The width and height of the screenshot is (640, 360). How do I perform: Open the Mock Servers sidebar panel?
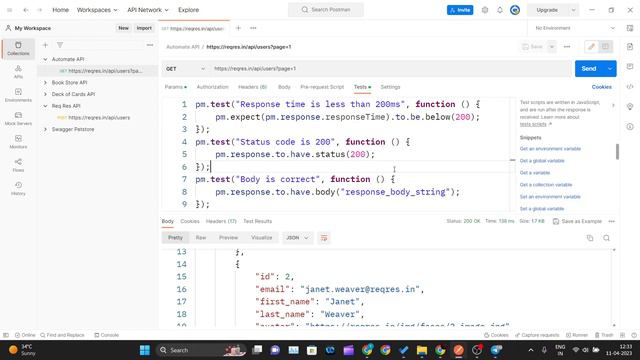[18, 118]
